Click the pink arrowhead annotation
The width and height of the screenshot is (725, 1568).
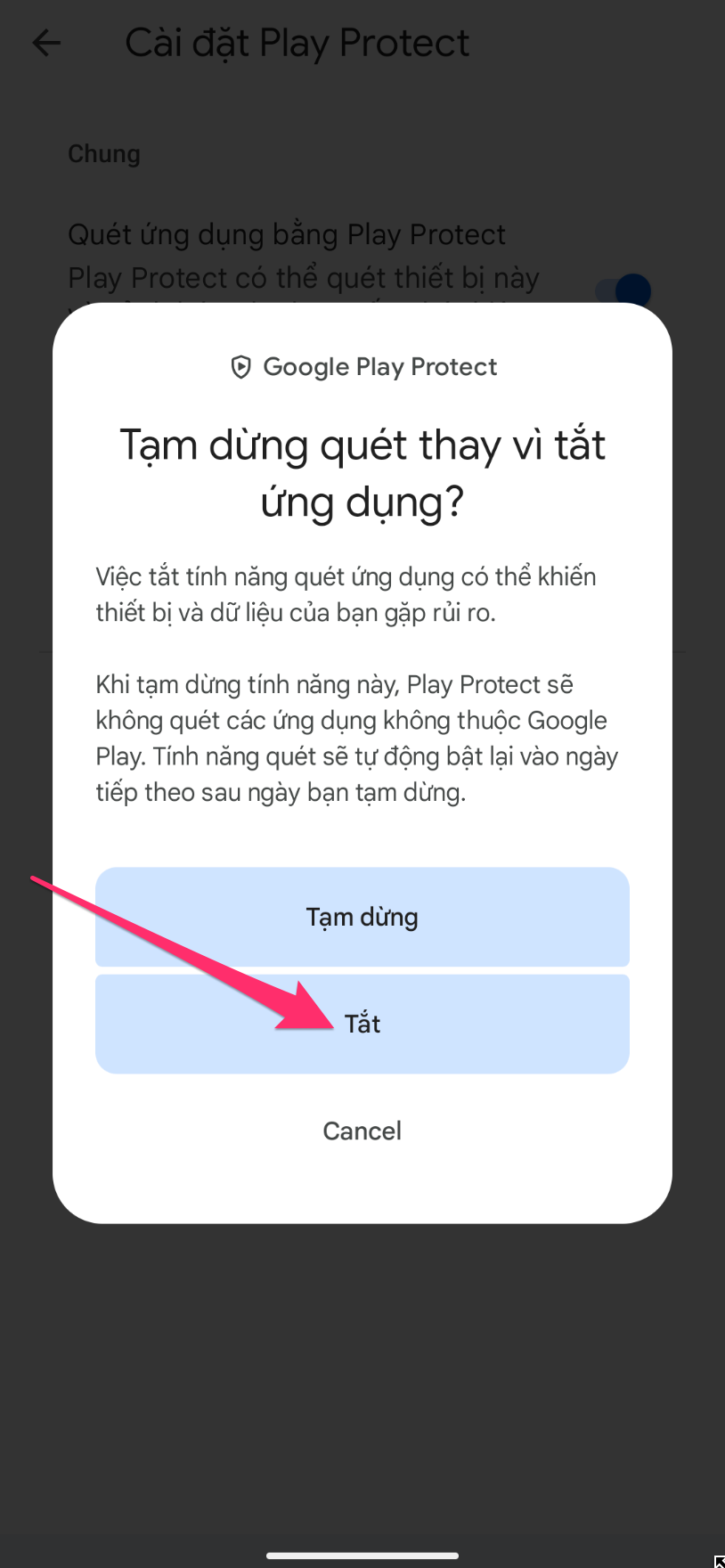(x=307, y=1010)
